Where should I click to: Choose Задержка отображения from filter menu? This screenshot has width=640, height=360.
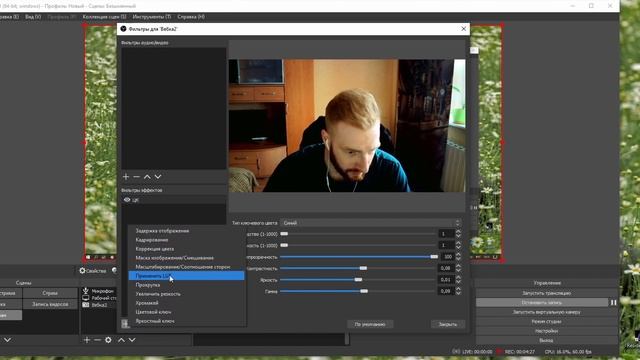pyautogui.click(x=187, y=231)
